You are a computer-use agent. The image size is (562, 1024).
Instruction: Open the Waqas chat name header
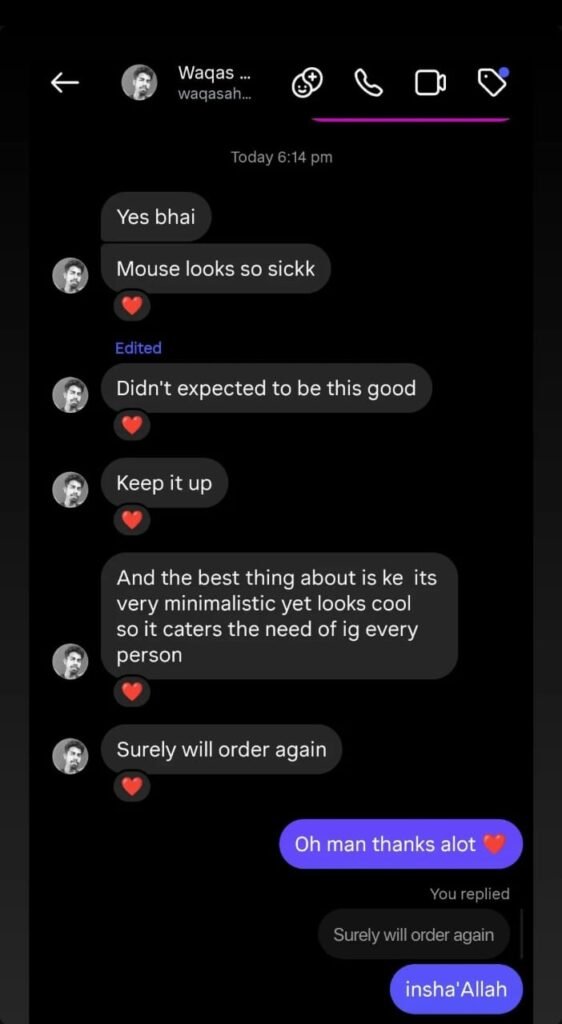[215, 83]
